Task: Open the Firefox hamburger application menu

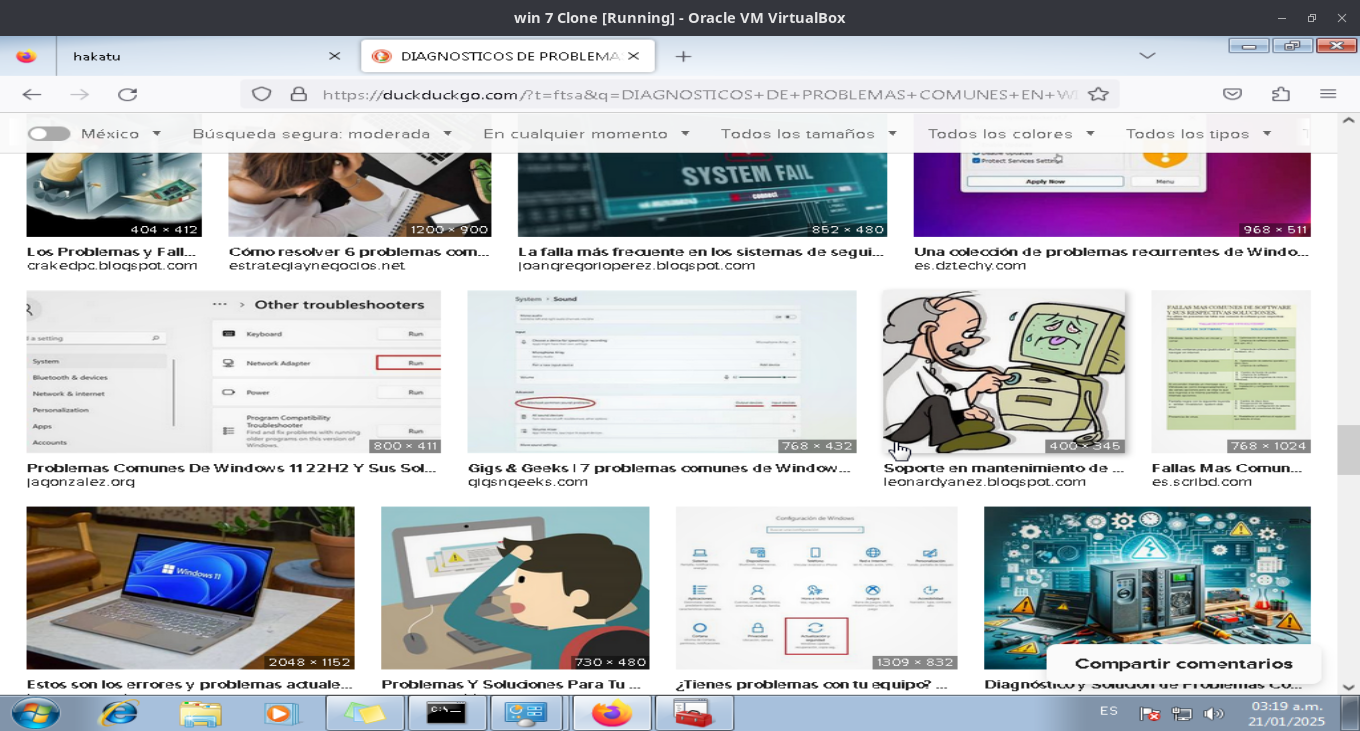Action: 1328,94
